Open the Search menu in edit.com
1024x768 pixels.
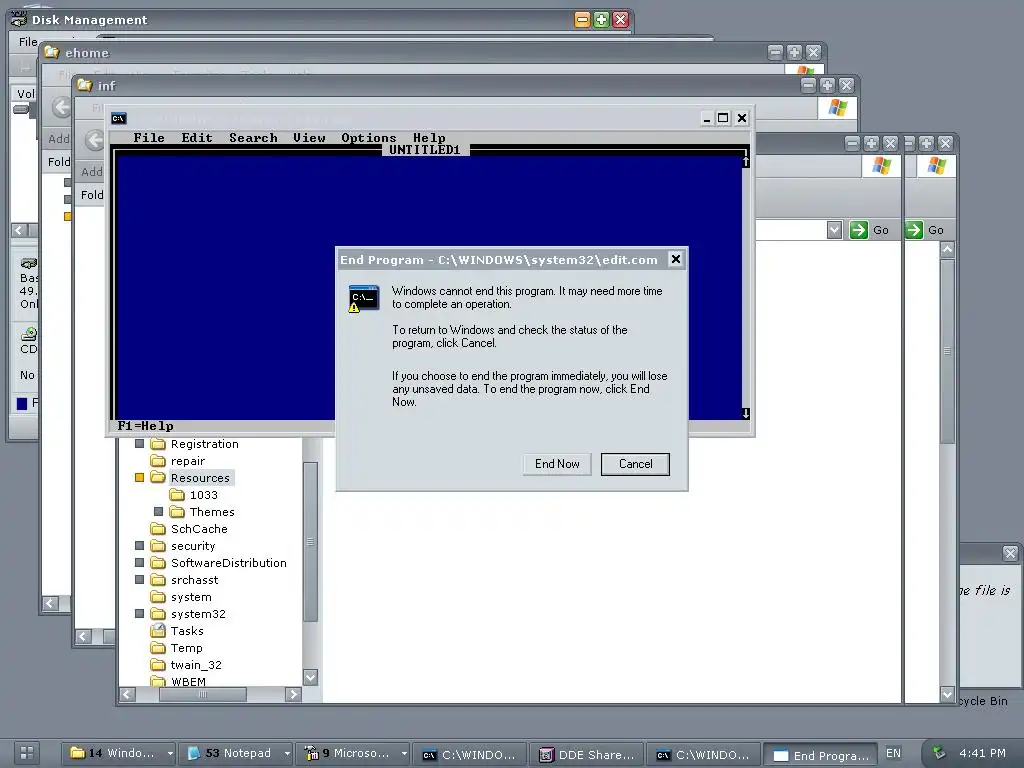[253, 138]
